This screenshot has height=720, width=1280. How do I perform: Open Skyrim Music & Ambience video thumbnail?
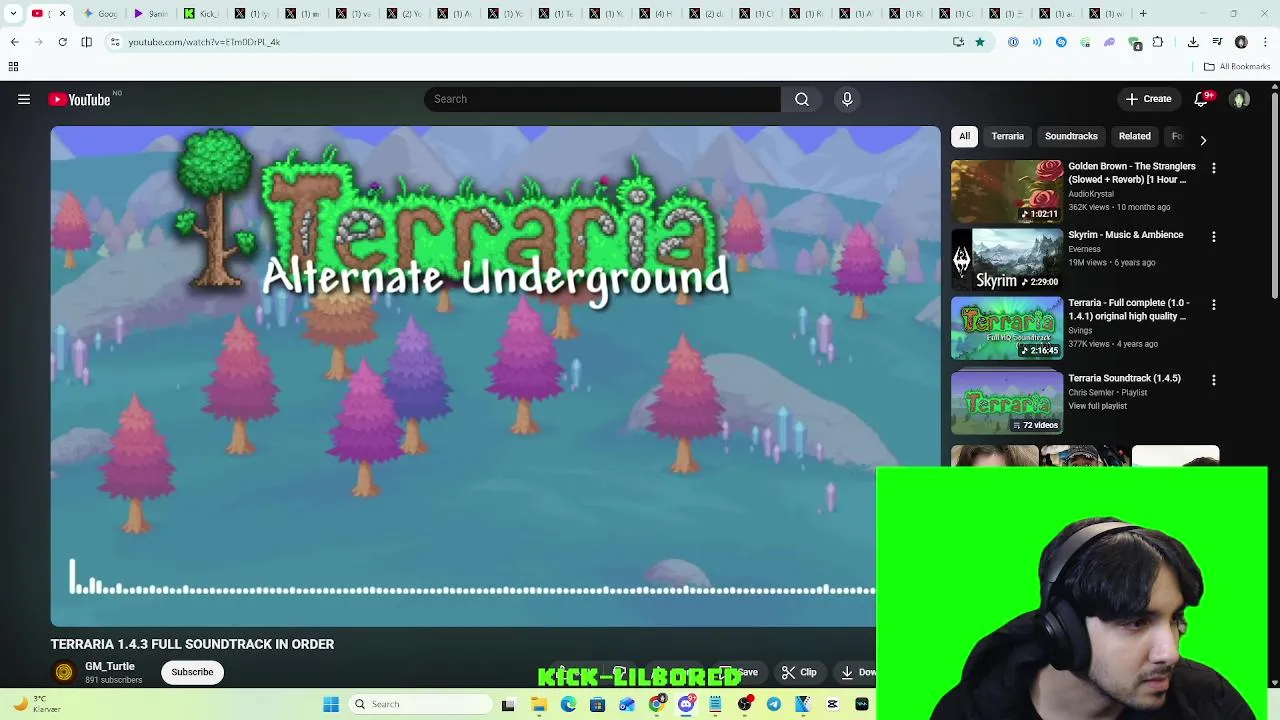(x=1006, y=259)
